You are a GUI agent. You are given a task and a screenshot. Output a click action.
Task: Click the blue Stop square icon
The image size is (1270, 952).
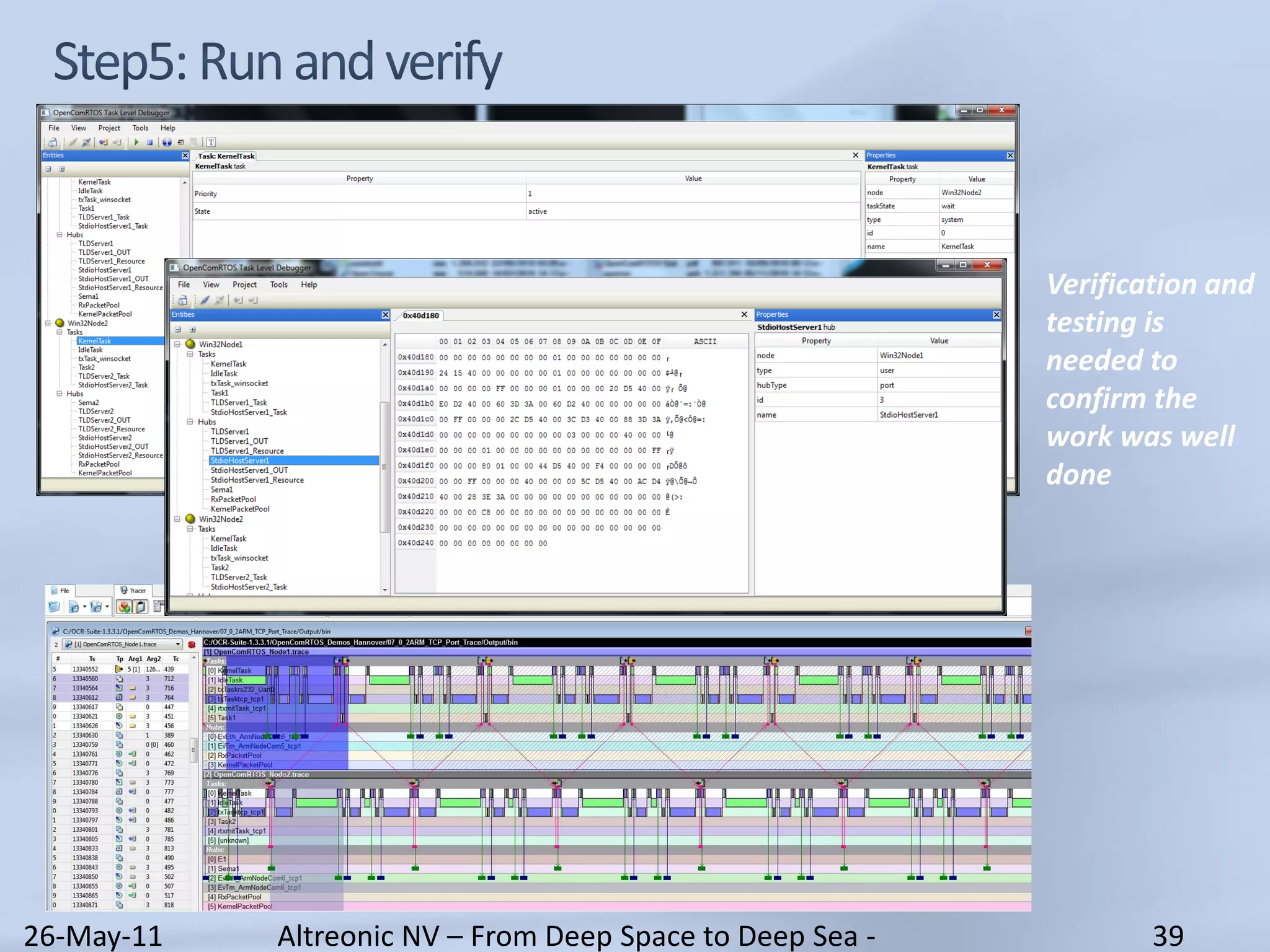149,142
